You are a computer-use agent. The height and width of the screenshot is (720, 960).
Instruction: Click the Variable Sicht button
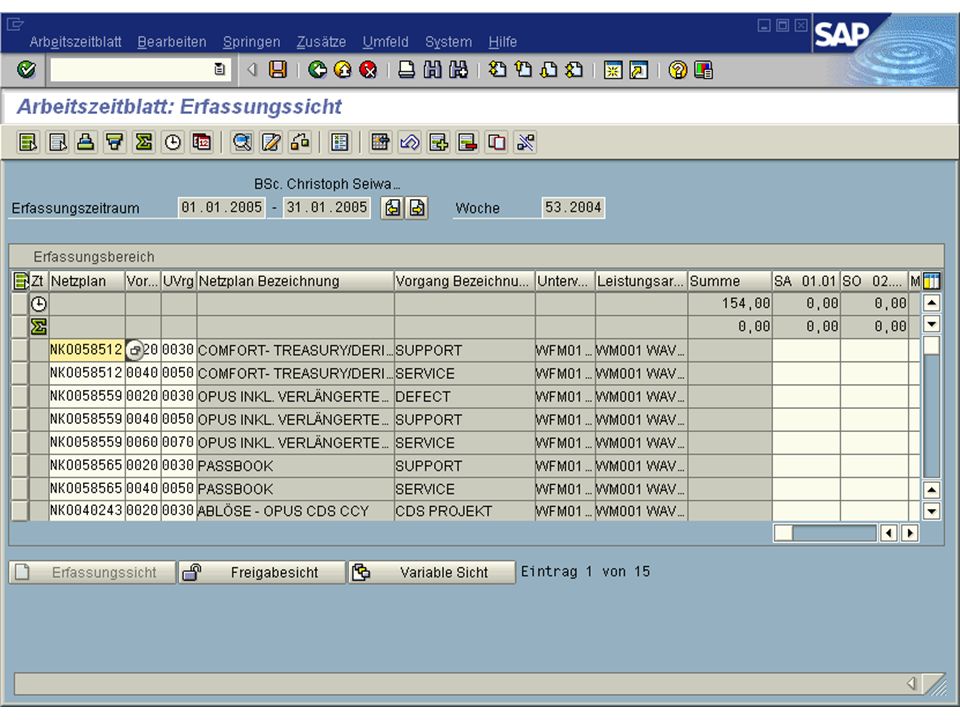pyautogui.click(x=432, y=572)
